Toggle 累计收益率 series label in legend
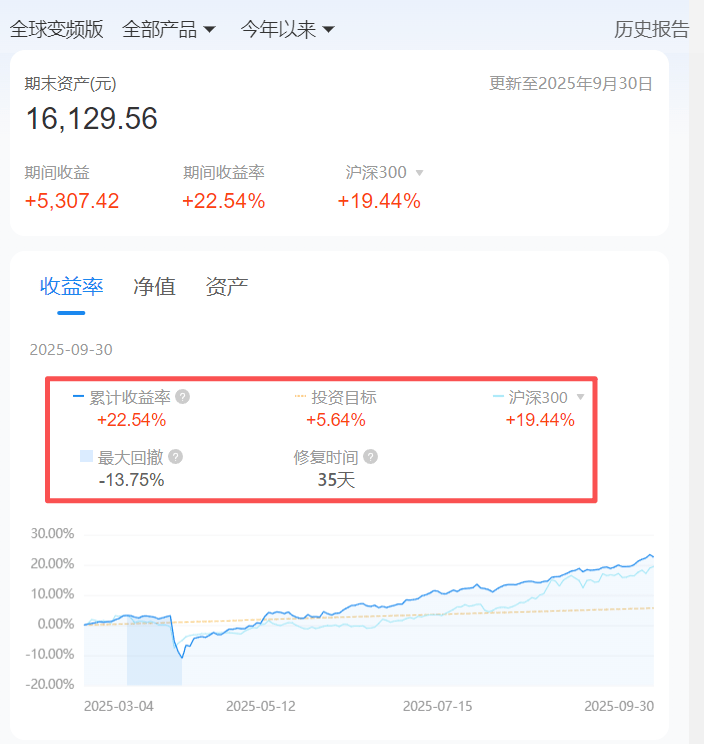Viewport: 704px width, 744px height. pos(130,397)
